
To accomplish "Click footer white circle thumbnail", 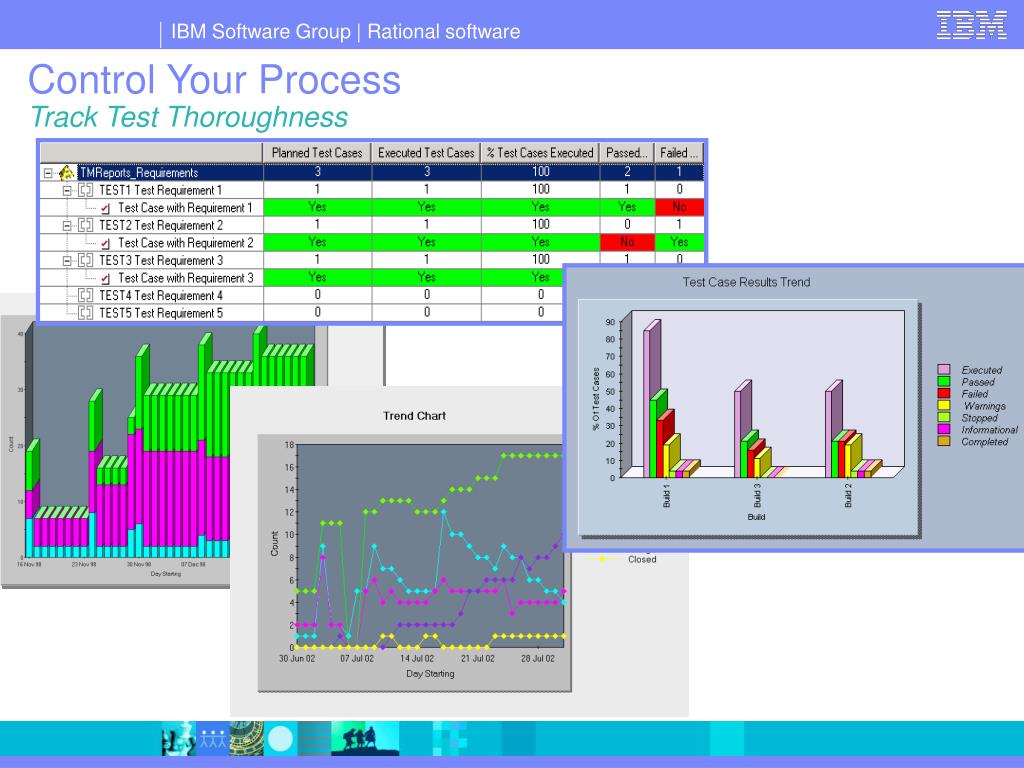I will click(280, 739).
